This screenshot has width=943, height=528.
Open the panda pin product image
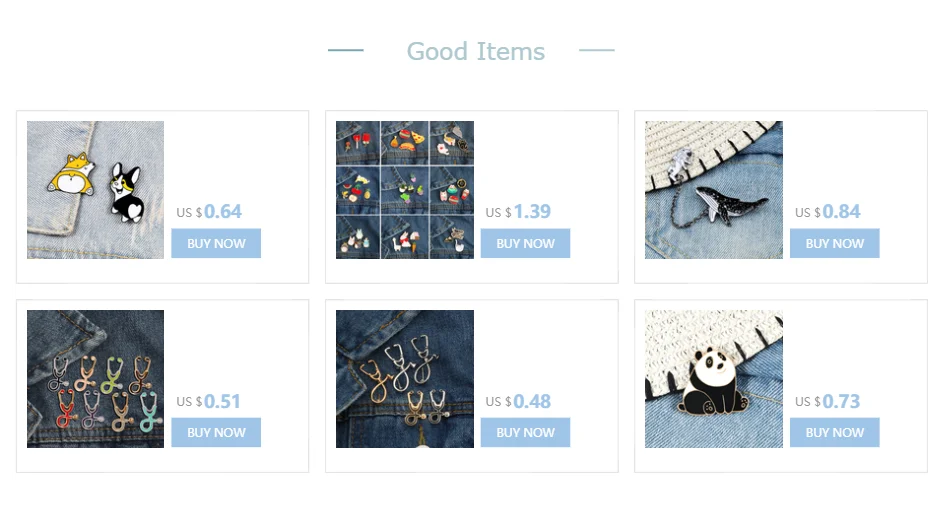pyautogui.click(x=714, y=379)
